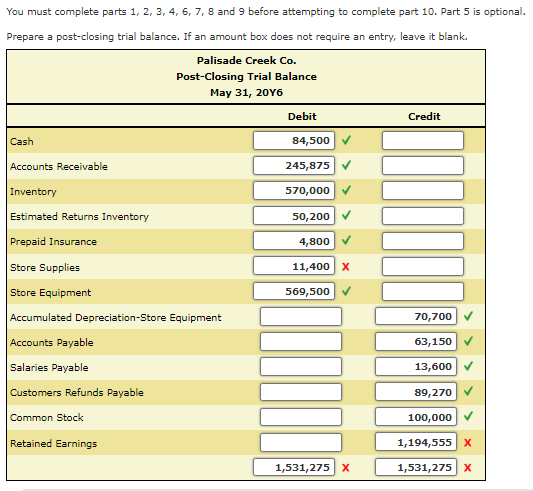The image size is (533, 491).
Task: Click the Retained Earnings credit field
Action: pyautogui.click(x=416, y=442)
